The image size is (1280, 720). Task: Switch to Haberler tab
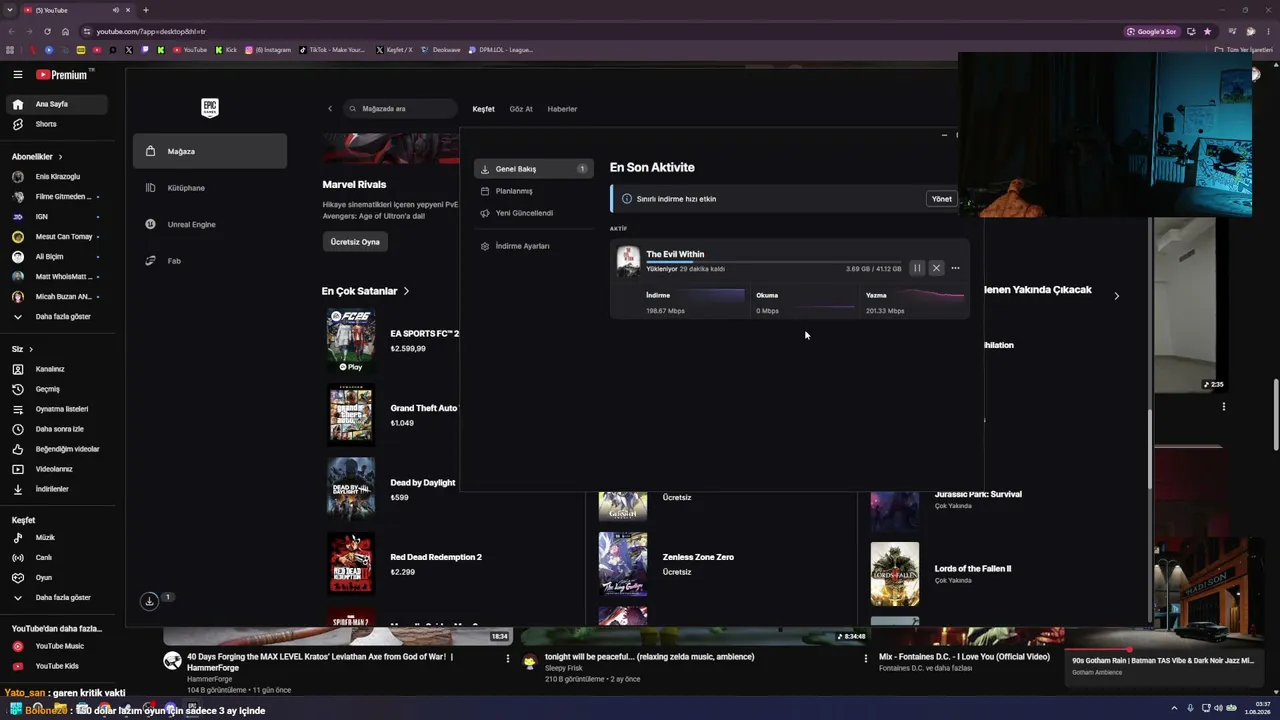coord(562,109)
